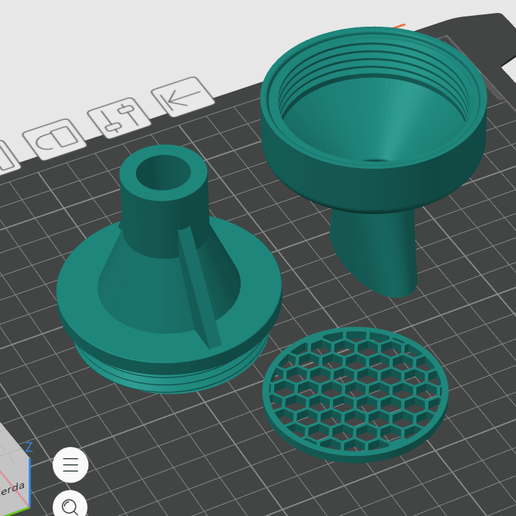This screenshot has width=516, height=516.
Task: Click the arrow-to-line bed icon
Action: 182,96
